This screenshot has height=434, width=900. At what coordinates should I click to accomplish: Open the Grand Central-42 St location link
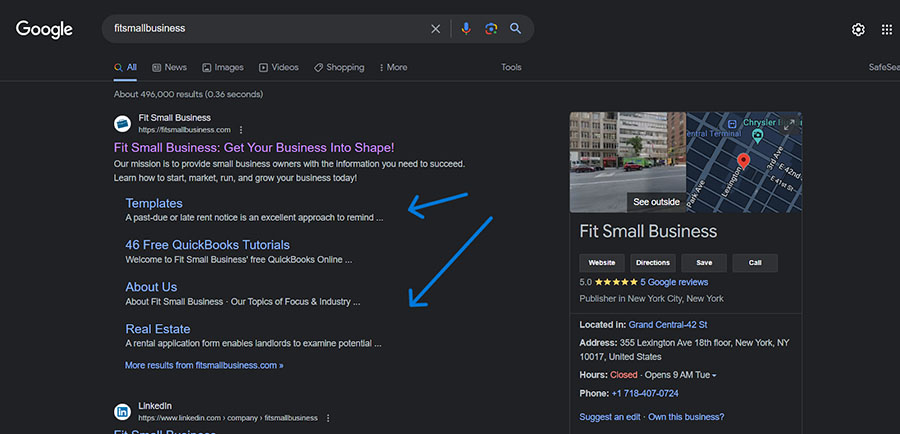coord(668,325)
